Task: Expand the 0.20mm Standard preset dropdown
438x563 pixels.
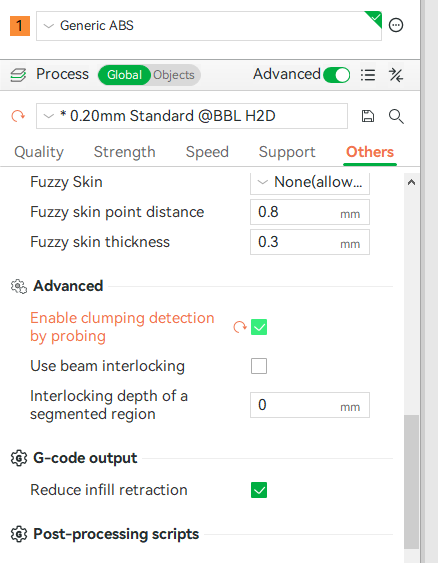Action: [192, 116]
